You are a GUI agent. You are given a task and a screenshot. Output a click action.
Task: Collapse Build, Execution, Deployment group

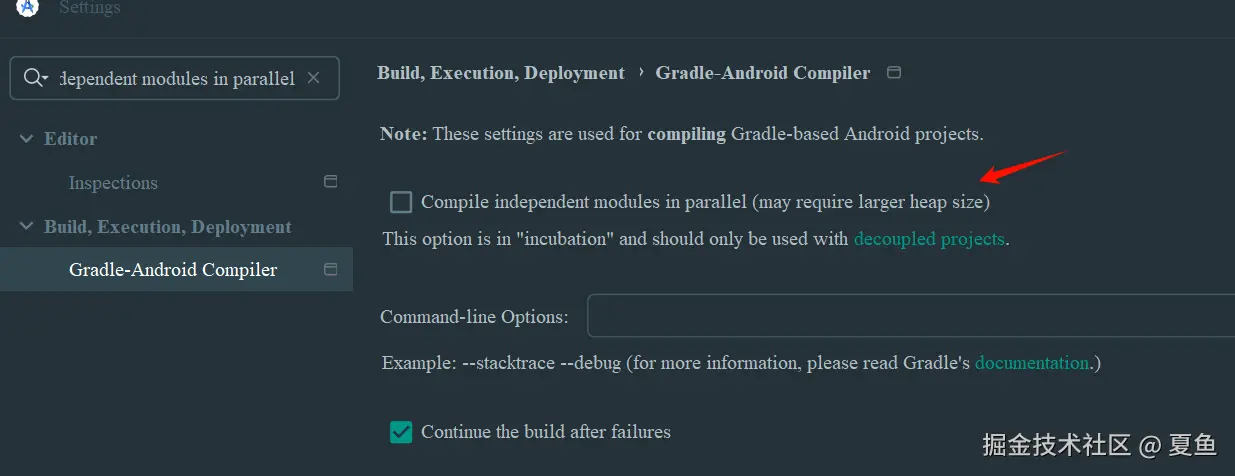click(x=26, y=227)
